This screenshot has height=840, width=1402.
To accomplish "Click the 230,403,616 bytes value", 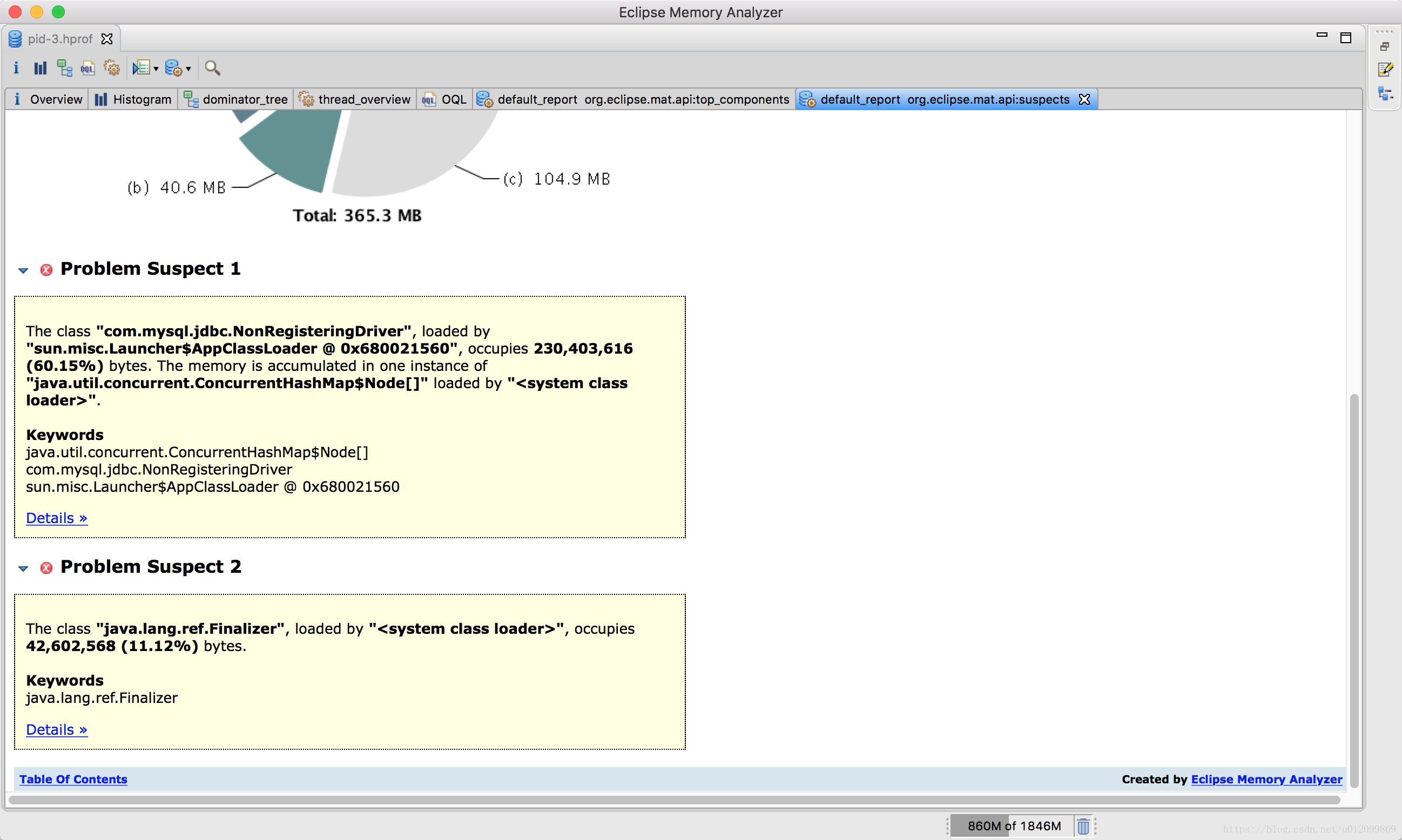I will coord(583,348).
